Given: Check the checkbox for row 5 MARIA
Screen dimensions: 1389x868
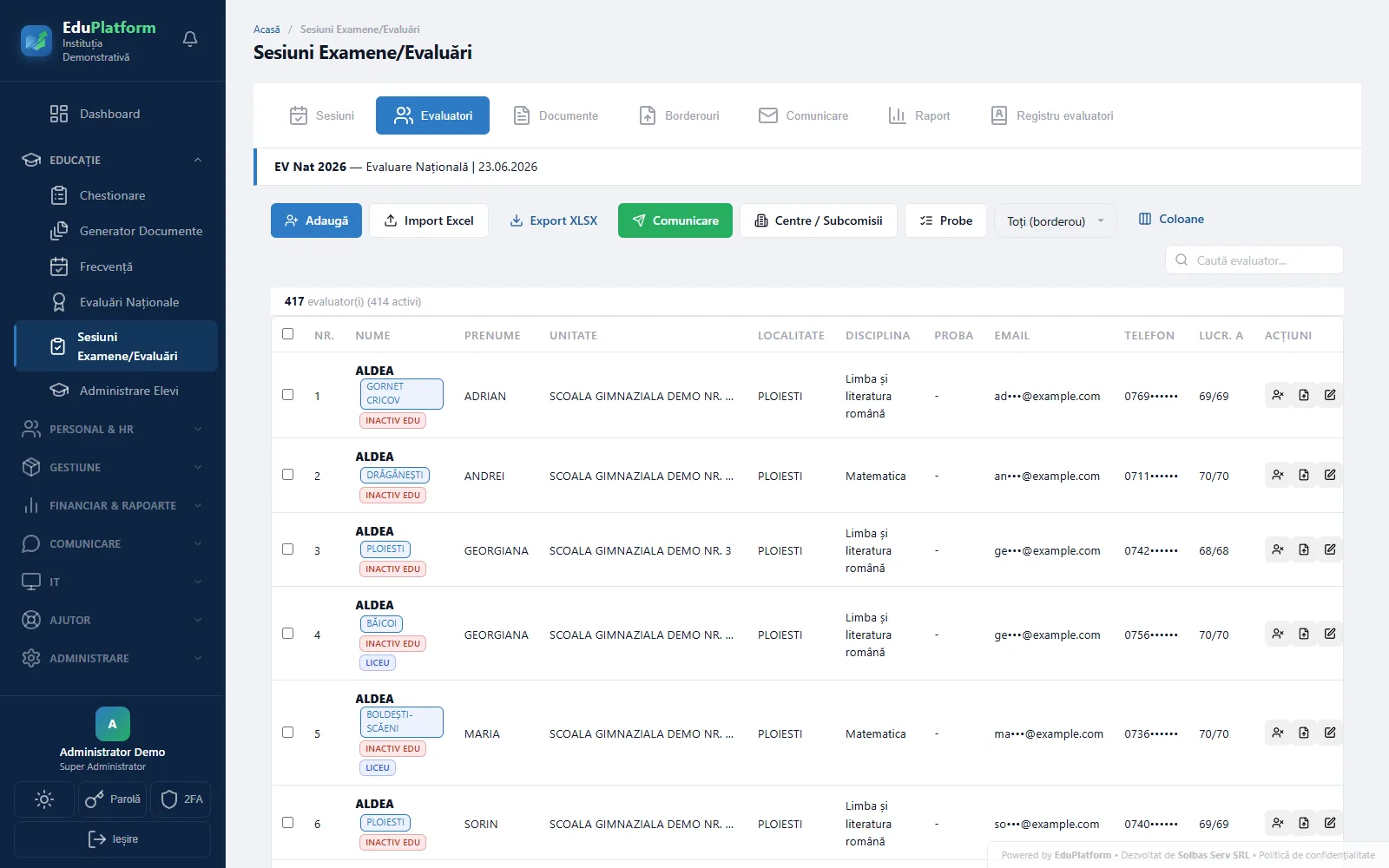Looking at the screenshot, I should [288, 733].
